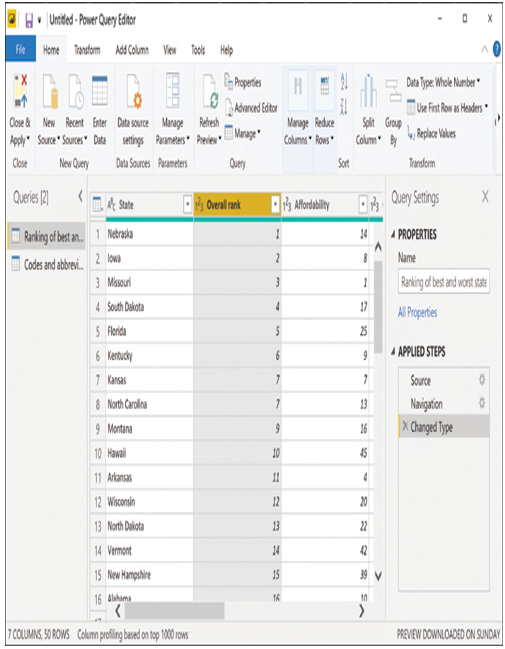Click Replace Values in ribbon
This screenshot has height=649, width=505.
(431, 133)
